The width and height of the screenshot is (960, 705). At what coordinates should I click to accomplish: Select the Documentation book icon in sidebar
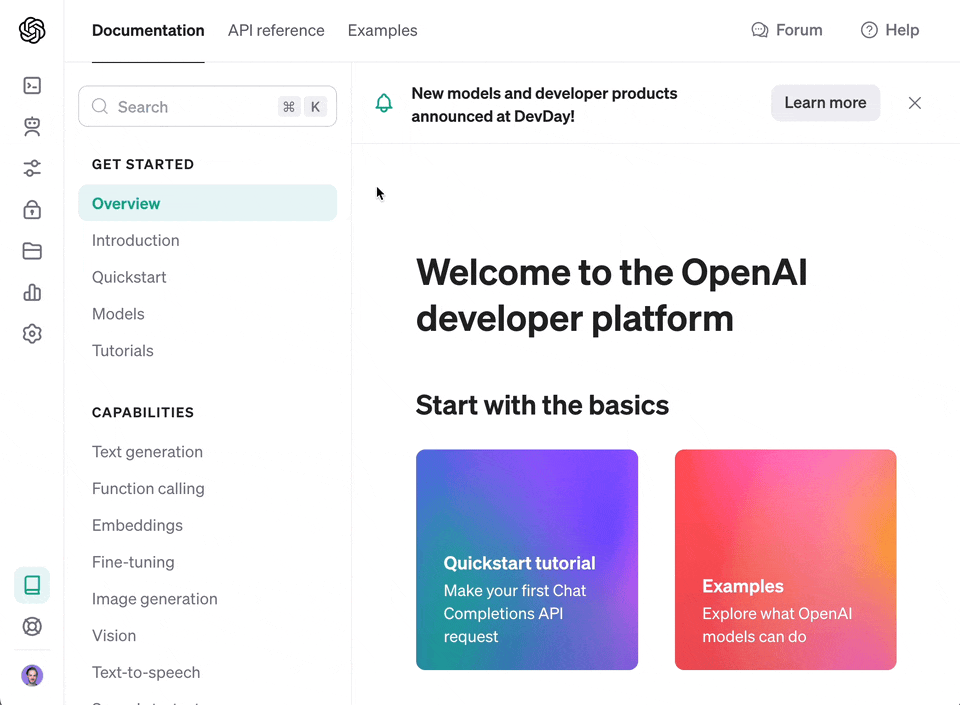click(32, 585)
